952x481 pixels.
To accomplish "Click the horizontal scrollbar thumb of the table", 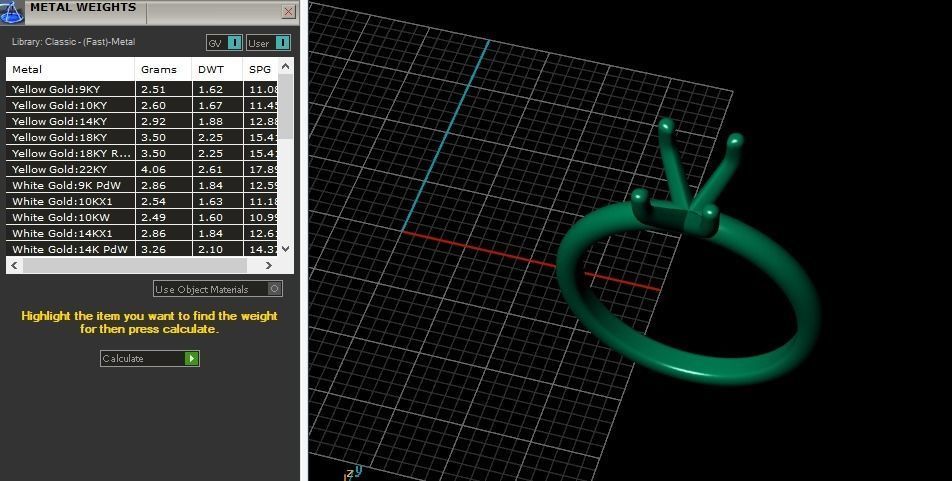I will (x=135, y=265).
